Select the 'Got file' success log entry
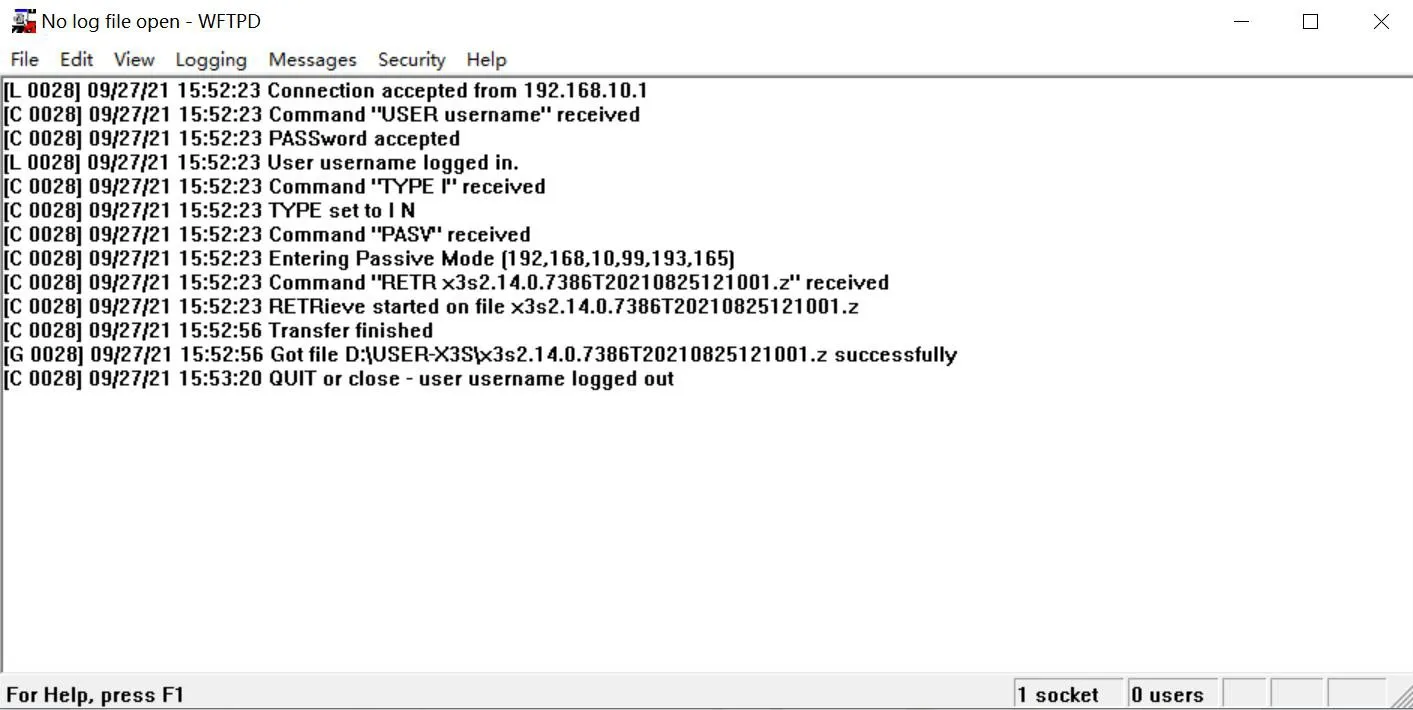The width and height of the screenshot is (1413, 710). (x=480, y=354)
